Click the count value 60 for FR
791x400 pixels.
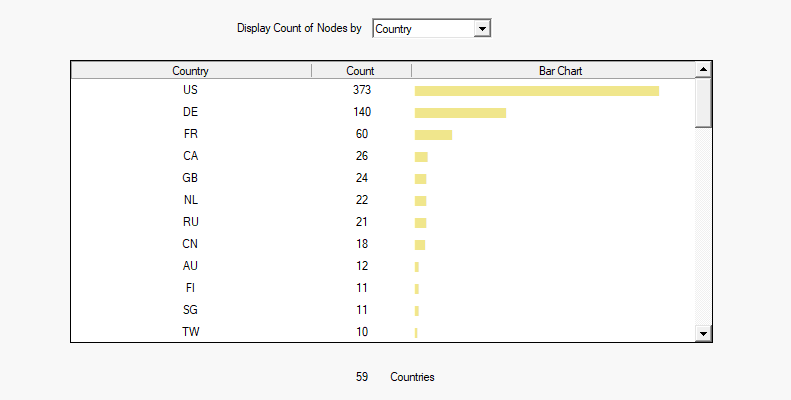[361, 134]
